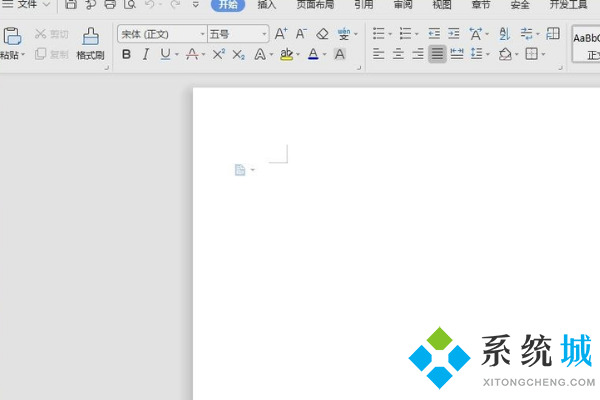Toggle italic formatting

pyautogui.click(x=145, y=54)
